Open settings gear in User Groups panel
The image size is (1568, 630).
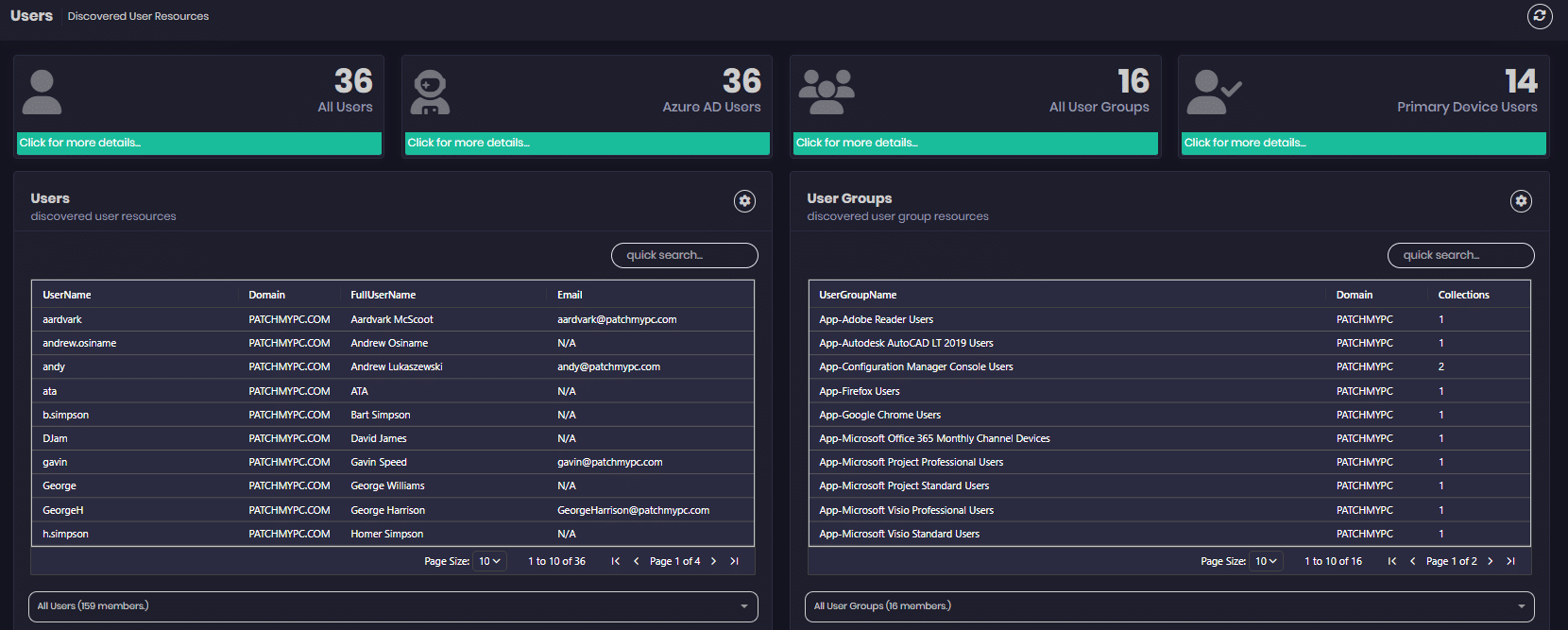pyautogui.click(x=1521, y=201)
